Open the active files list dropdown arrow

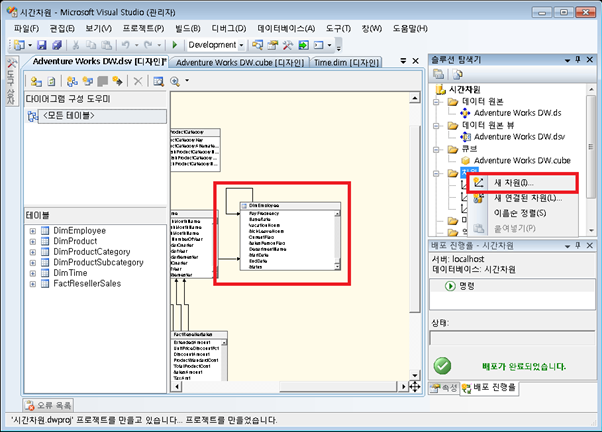[403, 61]
